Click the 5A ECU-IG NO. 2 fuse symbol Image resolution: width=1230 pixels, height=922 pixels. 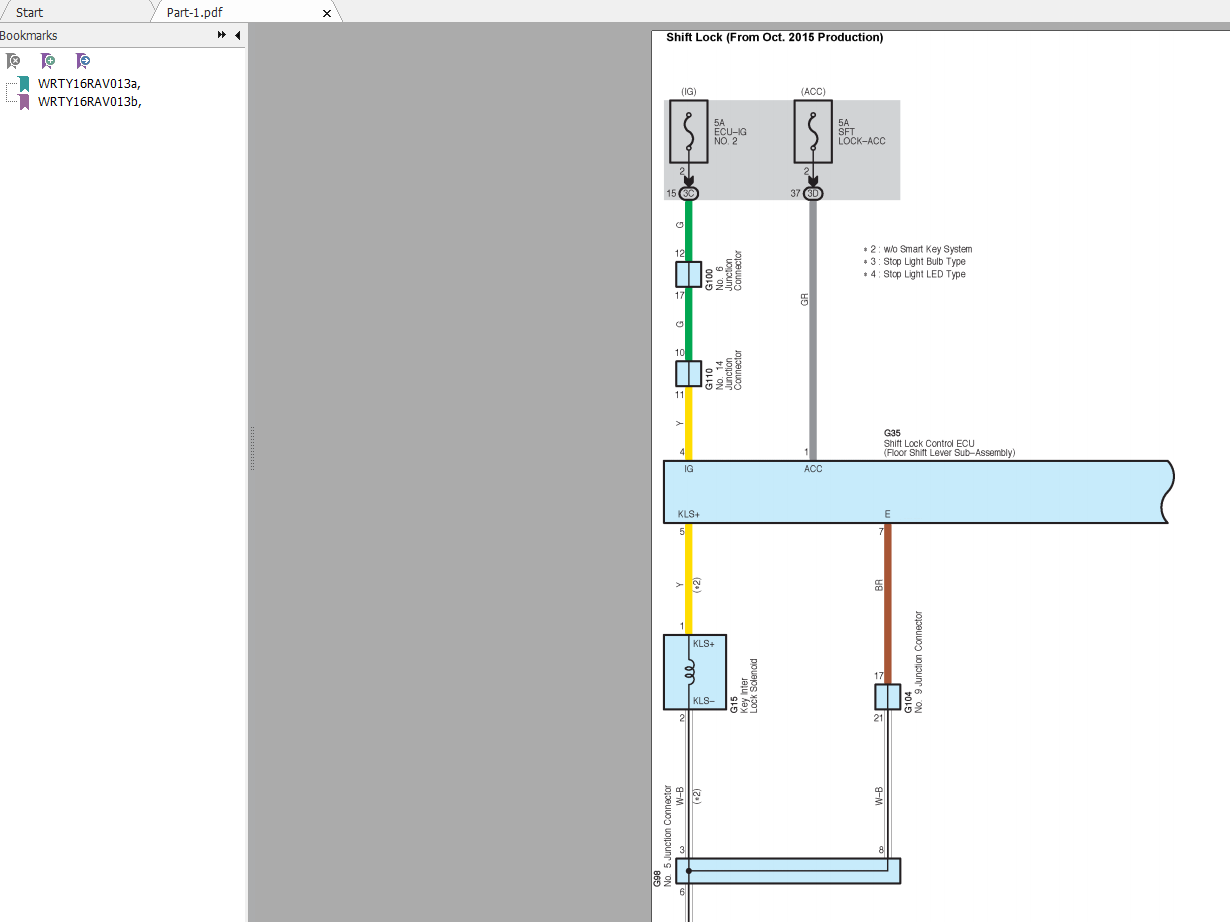tap(688, 131)
